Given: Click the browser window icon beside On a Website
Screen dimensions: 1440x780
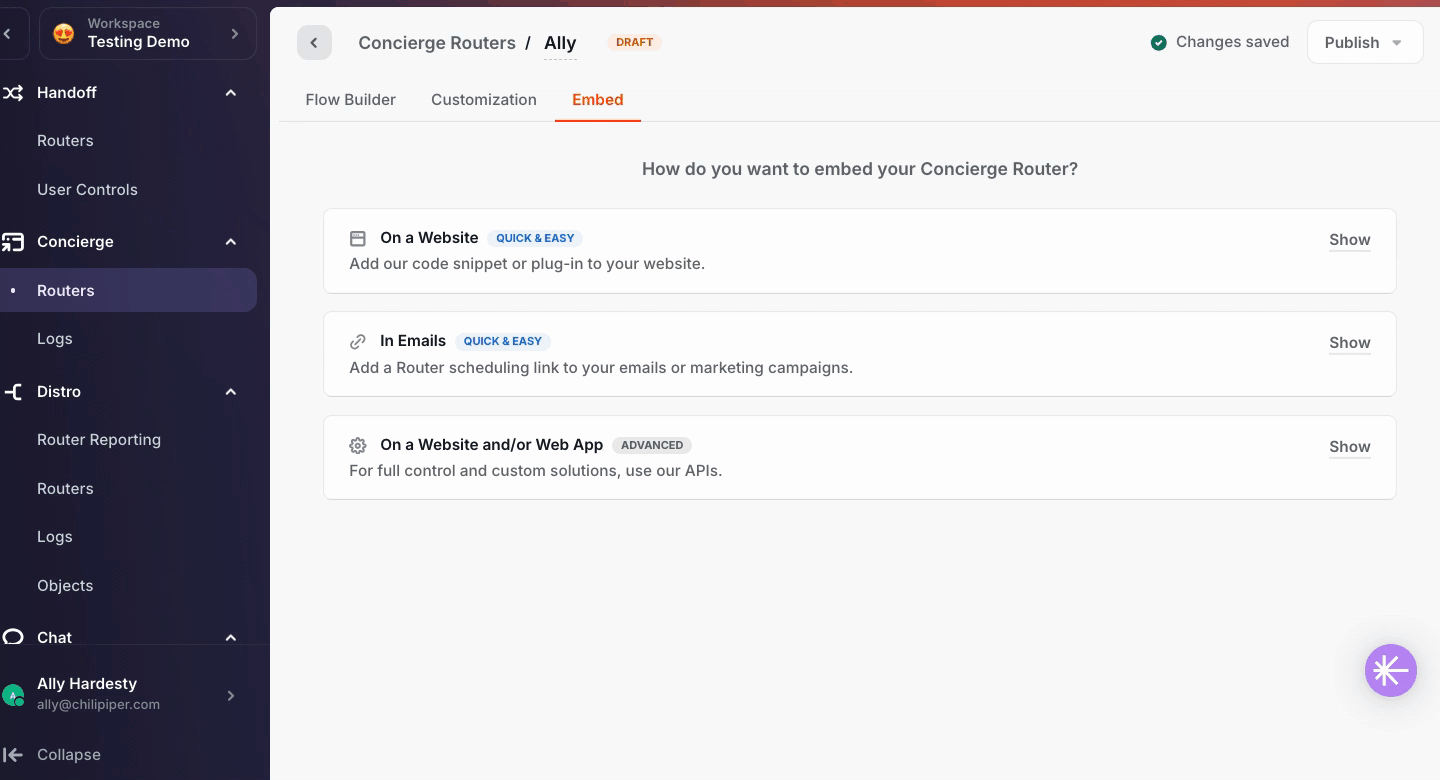Looking at the screenshot, I should tap(357, 238).
